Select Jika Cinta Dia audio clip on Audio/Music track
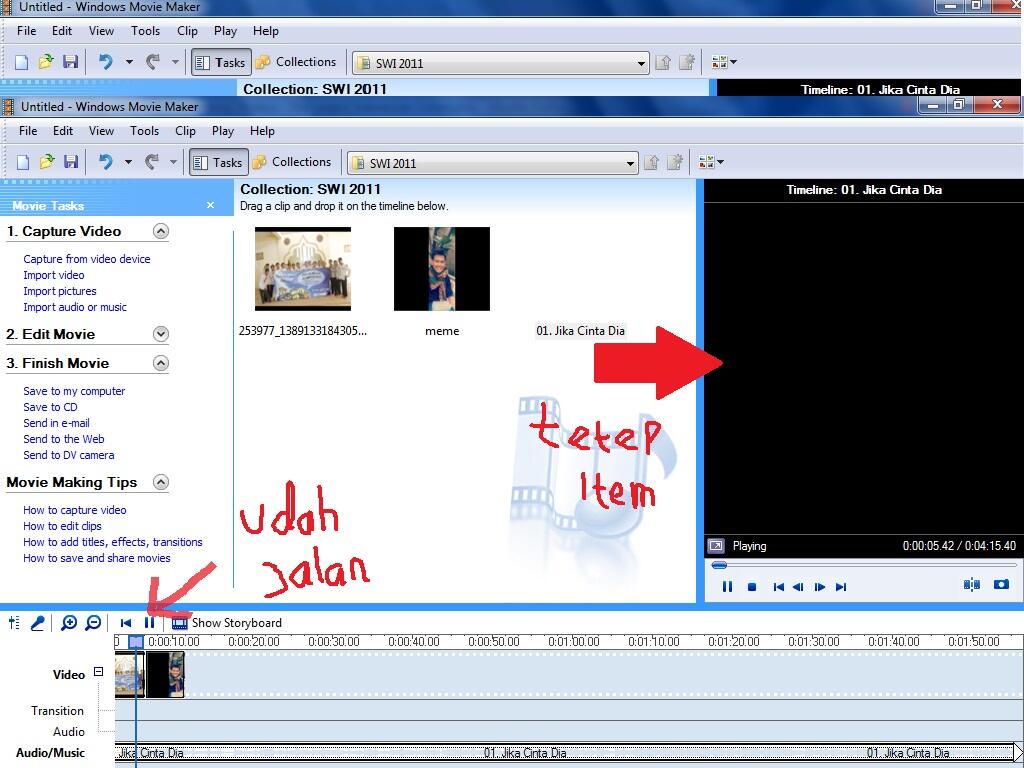1024x768 pixels. click(565, 752)
